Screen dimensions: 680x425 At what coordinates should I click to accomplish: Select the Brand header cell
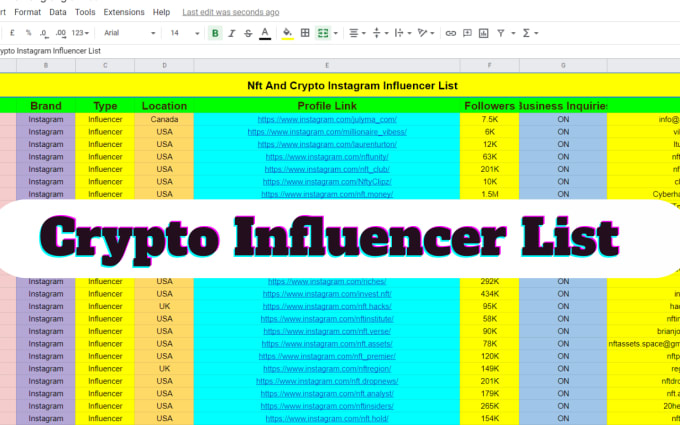46,106
